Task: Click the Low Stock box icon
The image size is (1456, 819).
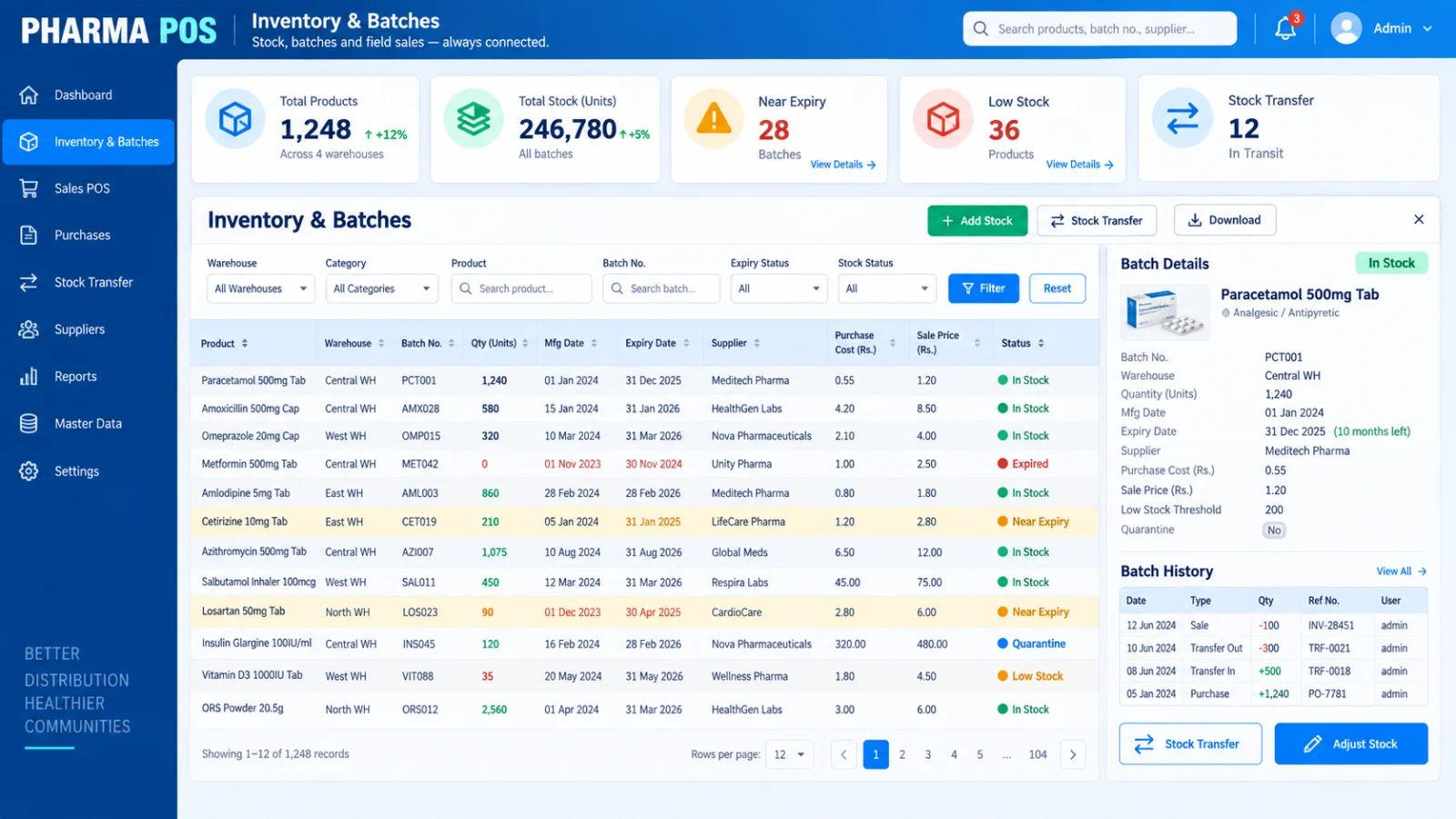Action: (943, 119)
